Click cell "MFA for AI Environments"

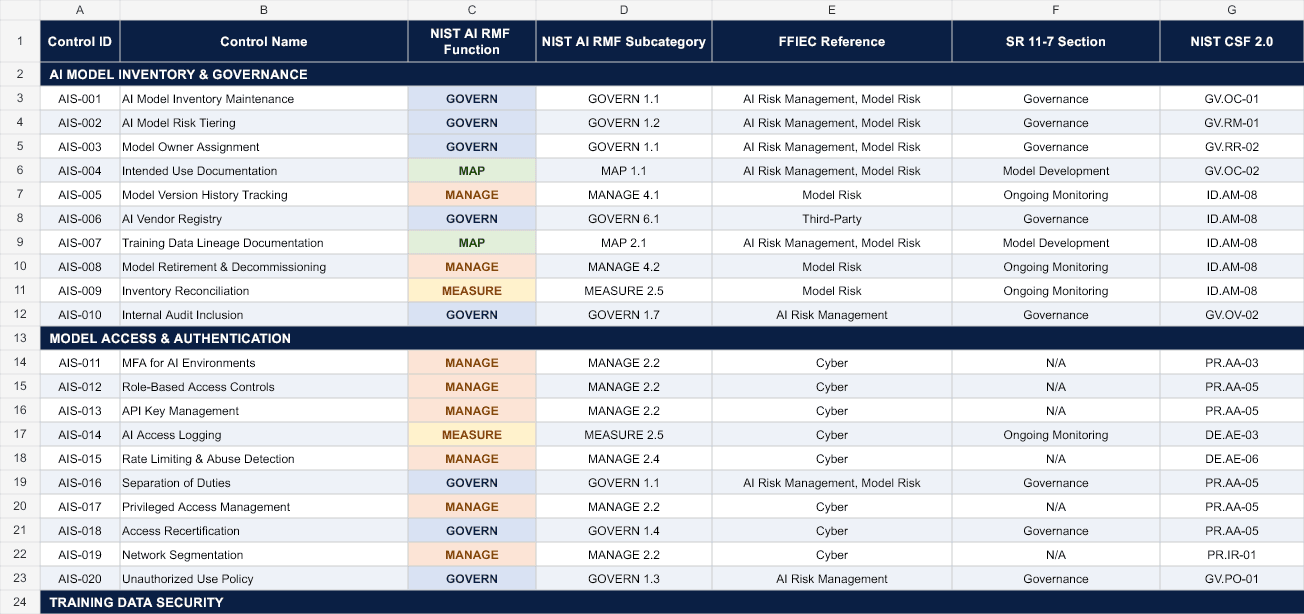click(264, 362)
